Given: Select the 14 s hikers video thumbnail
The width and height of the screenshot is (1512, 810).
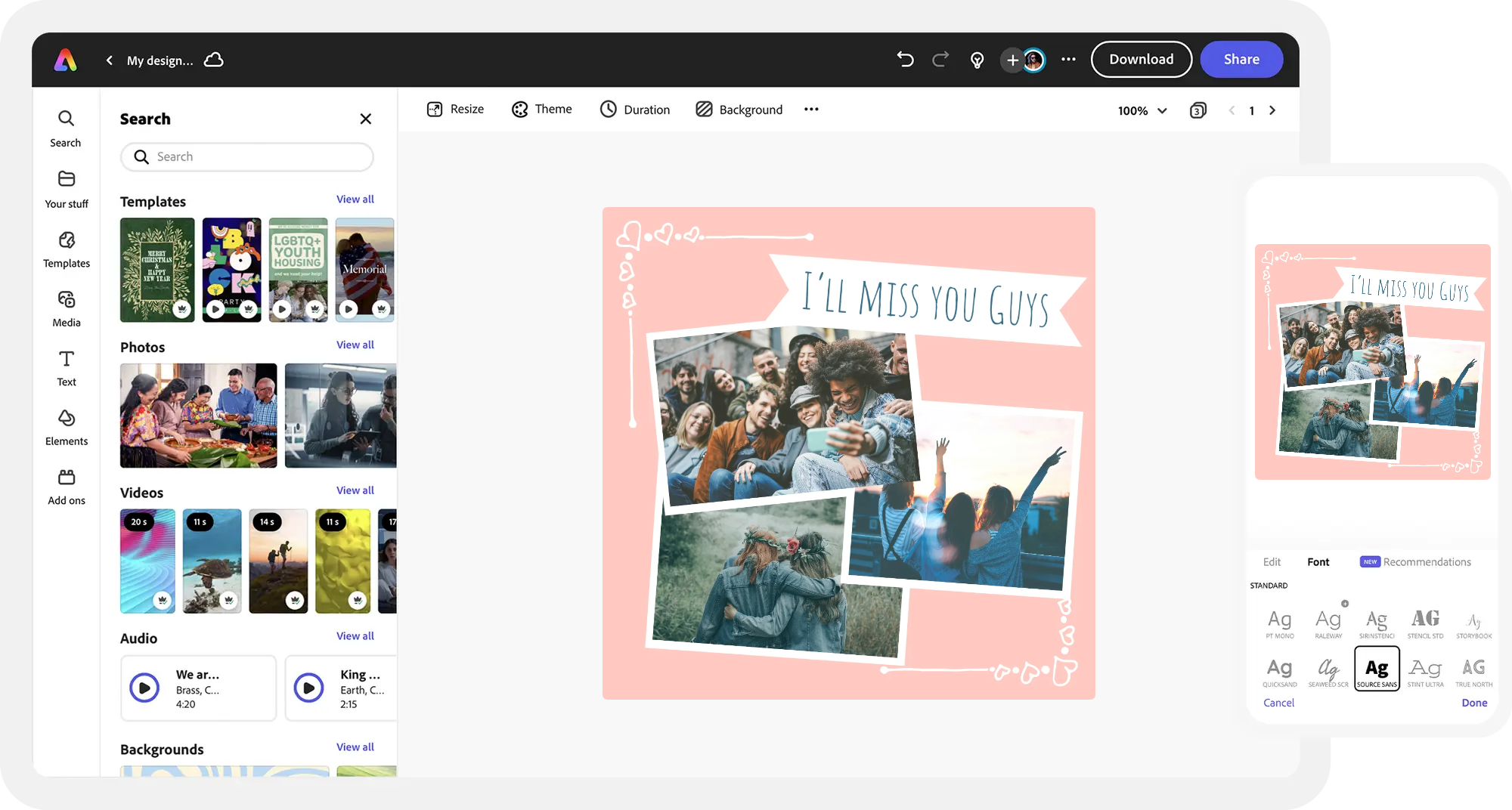Looking at the screenshot, I should click(x=278, y=561).
